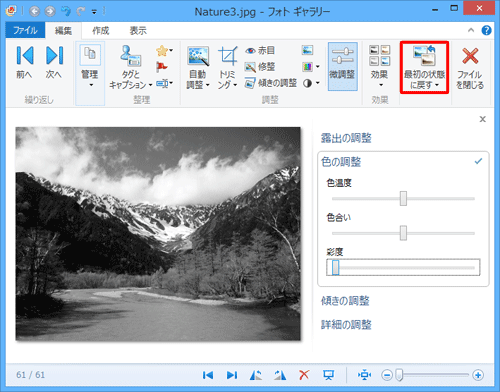Open quick access toolbar customize arrow
The height and width of the screenshot is (392, 500).
tap(94, 12)
